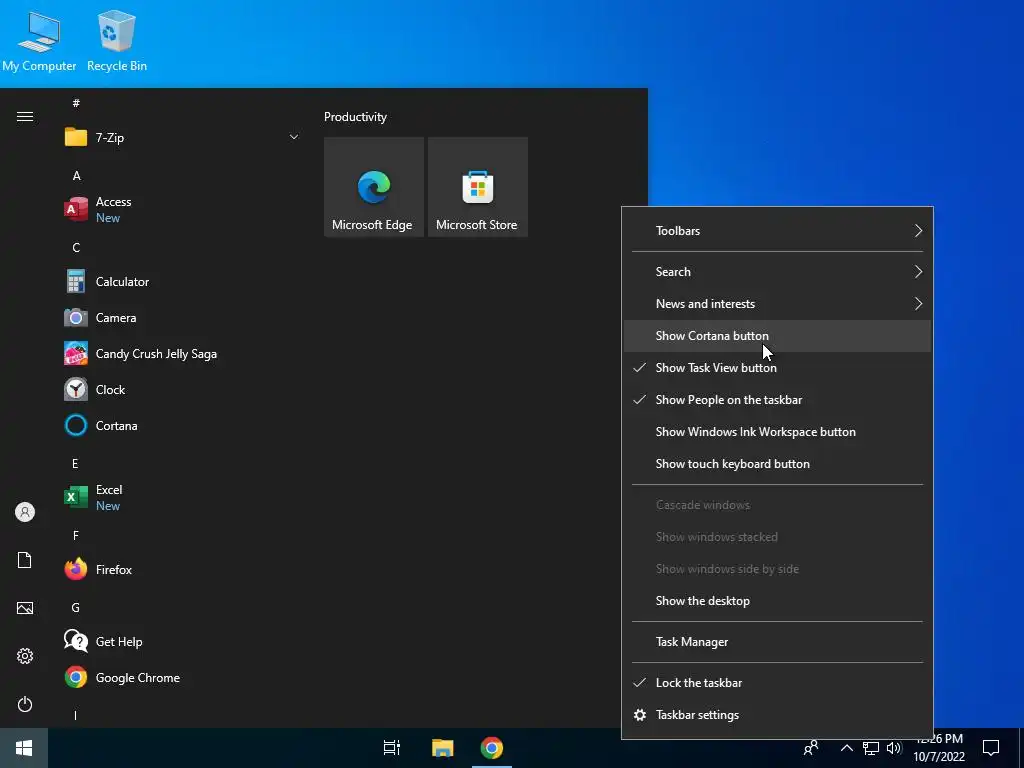Image resolution: width=1024 pixels, height=768 pixels.
Task: Expand the News and interests submenu
Action: coord(777,304)
